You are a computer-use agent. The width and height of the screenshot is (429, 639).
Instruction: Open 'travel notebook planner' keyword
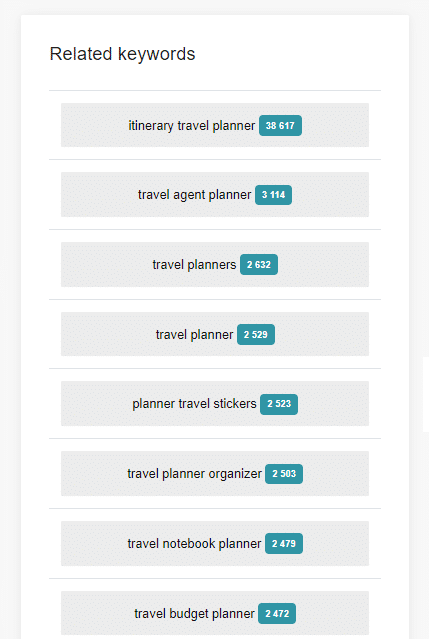click(194, 544)
